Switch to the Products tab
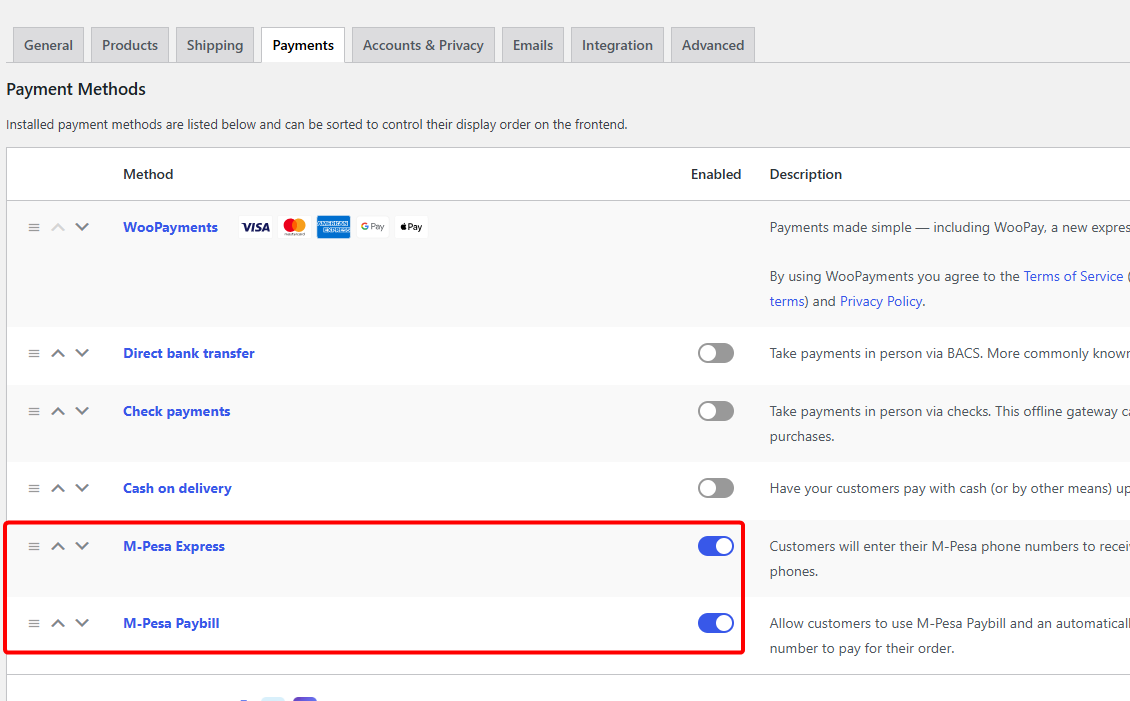Viewport: 1130px width, 701px height. click(130, 45)
